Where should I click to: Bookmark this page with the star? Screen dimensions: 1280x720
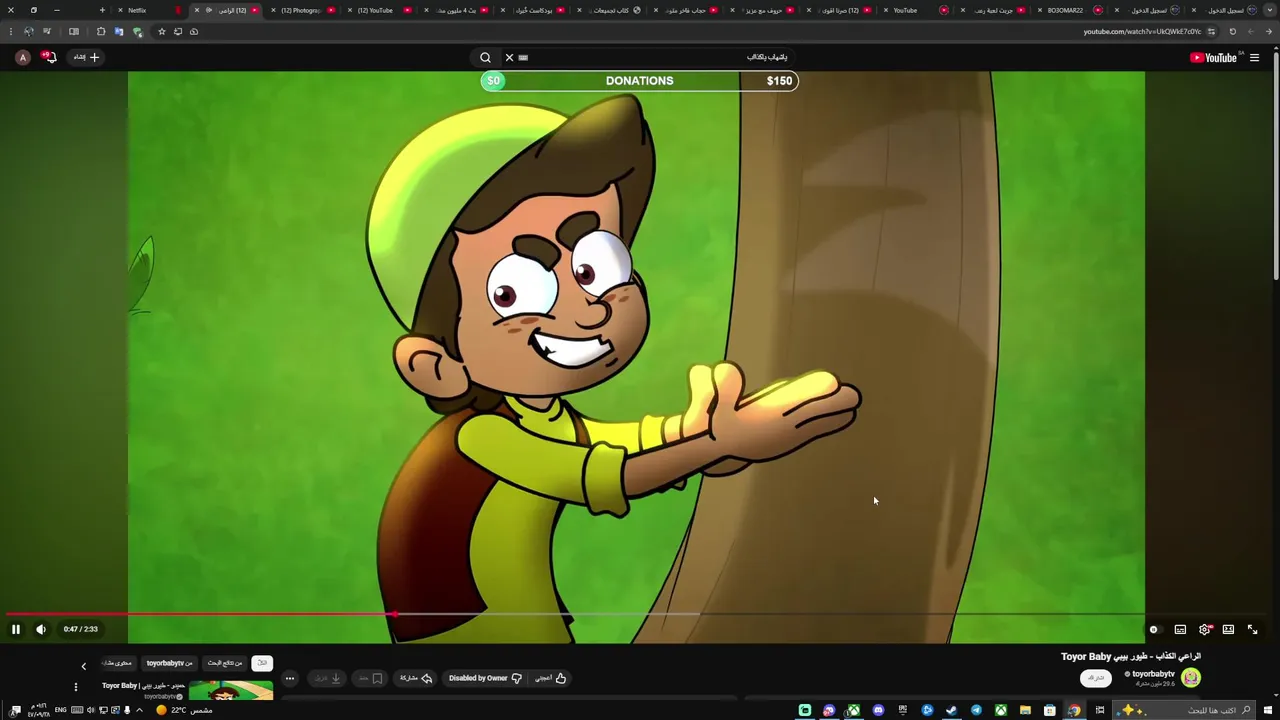click(162, 31)
